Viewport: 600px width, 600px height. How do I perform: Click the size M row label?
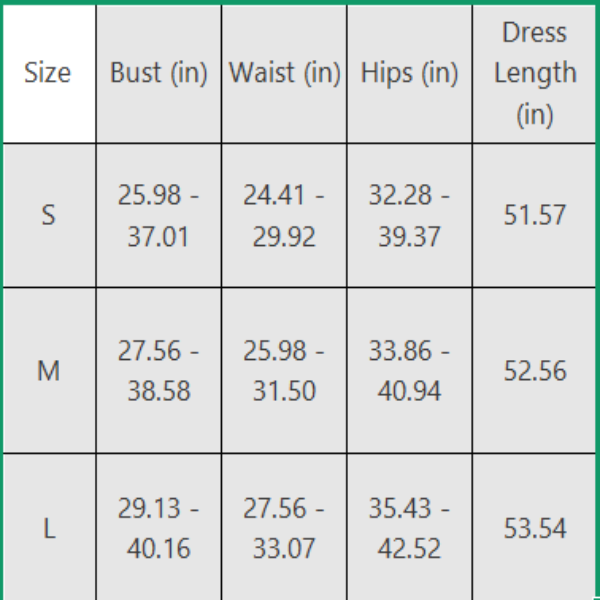(48, 371)
